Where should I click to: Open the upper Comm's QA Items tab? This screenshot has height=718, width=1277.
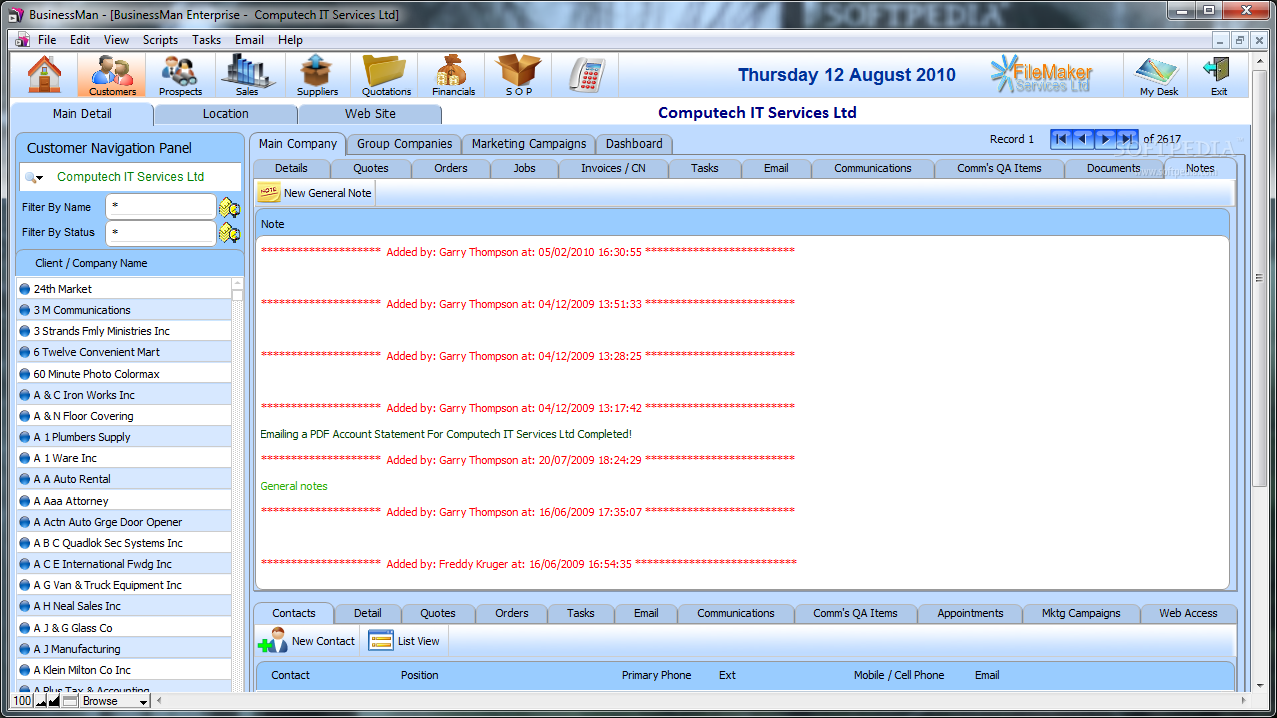click(x=999, y=168)
